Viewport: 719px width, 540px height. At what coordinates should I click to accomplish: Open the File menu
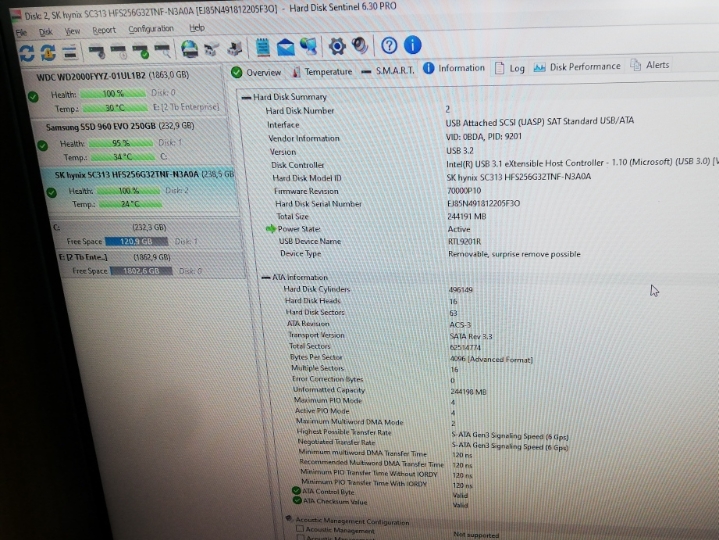click(x=21, y=33)
